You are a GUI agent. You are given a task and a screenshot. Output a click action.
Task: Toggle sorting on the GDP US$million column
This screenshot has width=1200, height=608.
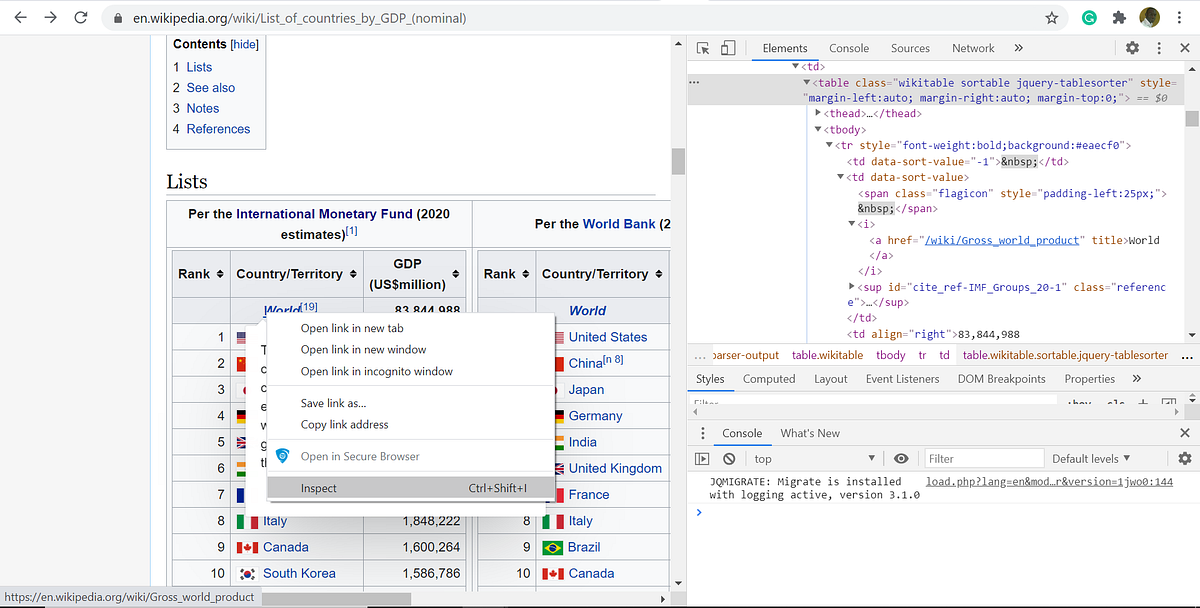tap(413, 273)
